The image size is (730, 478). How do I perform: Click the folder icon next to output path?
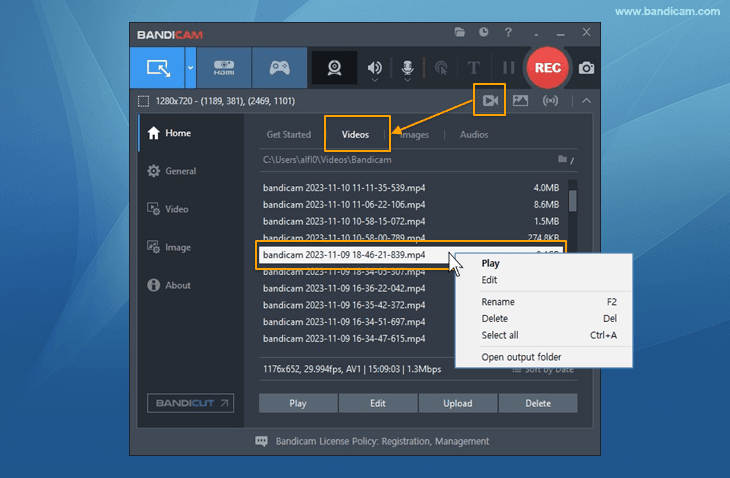tap(562, 159)
